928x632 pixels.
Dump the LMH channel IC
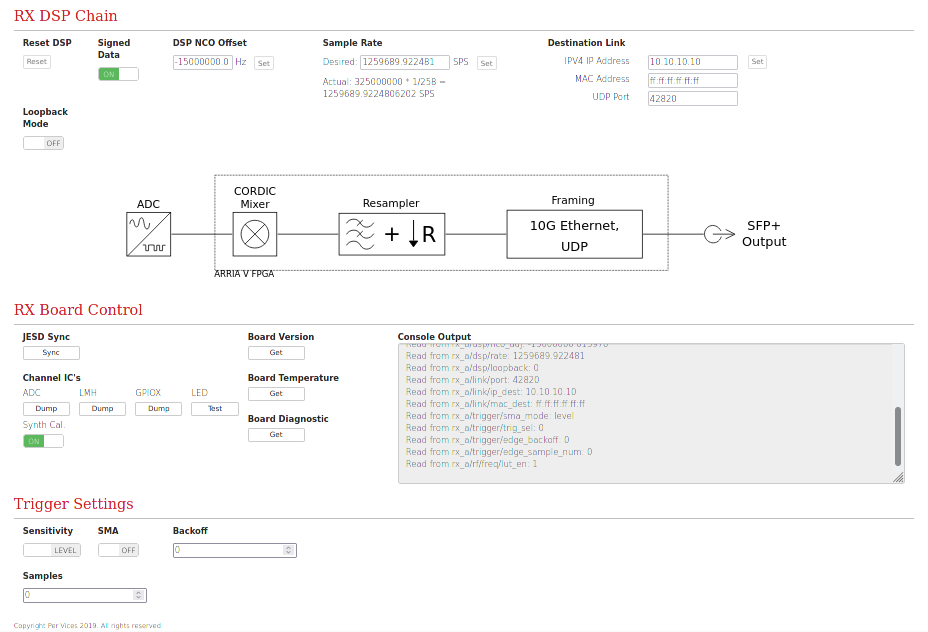point(102,409)
